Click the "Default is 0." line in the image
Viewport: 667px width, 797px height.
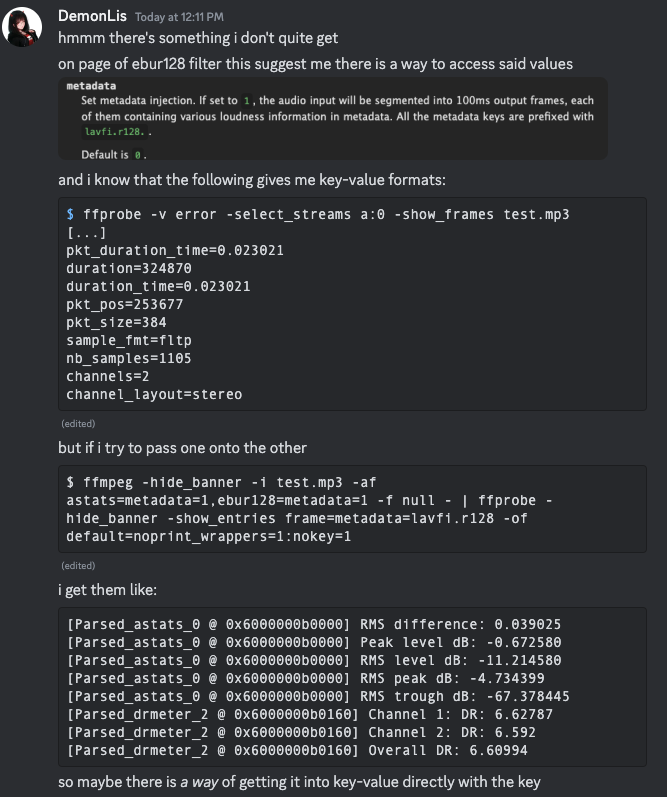click(113, 155)
